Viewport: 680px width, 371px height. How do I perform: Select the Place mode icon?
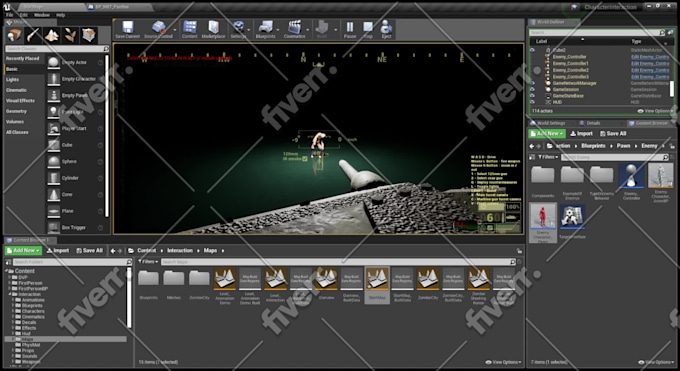14,35
